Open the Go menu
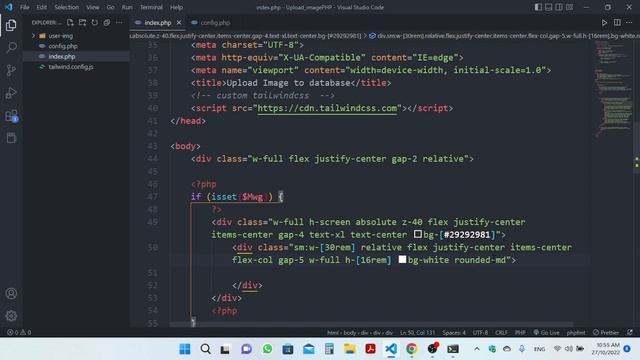The width and height of the screenshot is (640, 360). click(111, 7)
